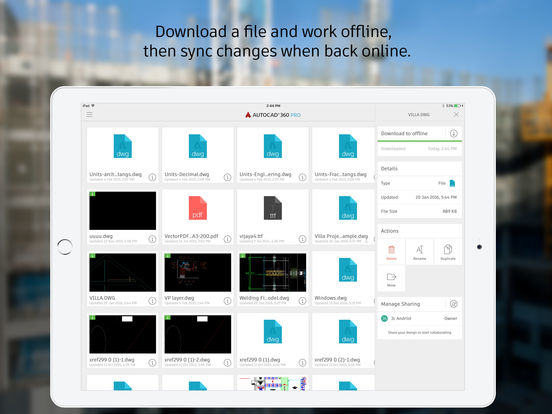Tap the Move folder icon

point(391,277)
